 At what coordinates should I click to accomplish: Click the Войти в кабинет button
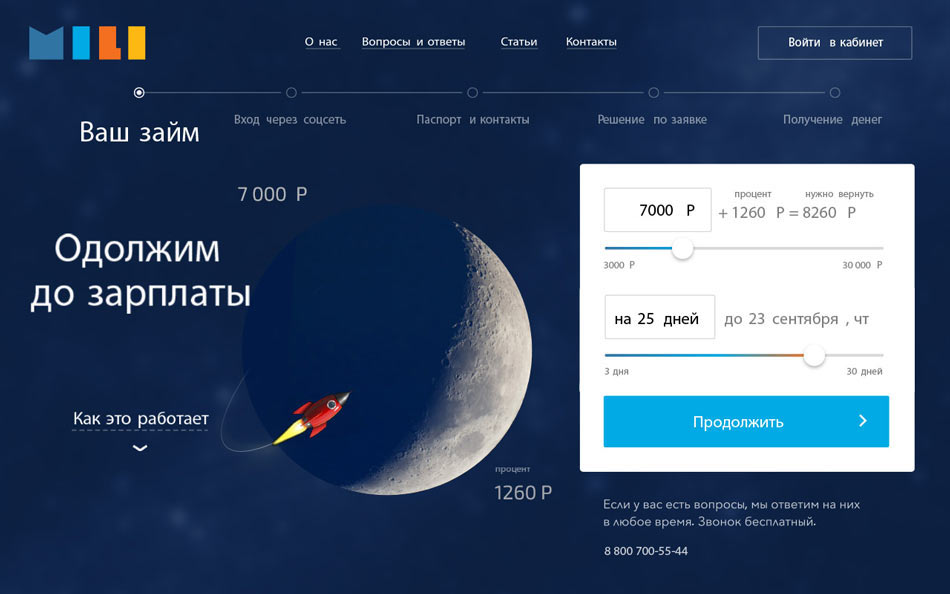click(835, 42)
